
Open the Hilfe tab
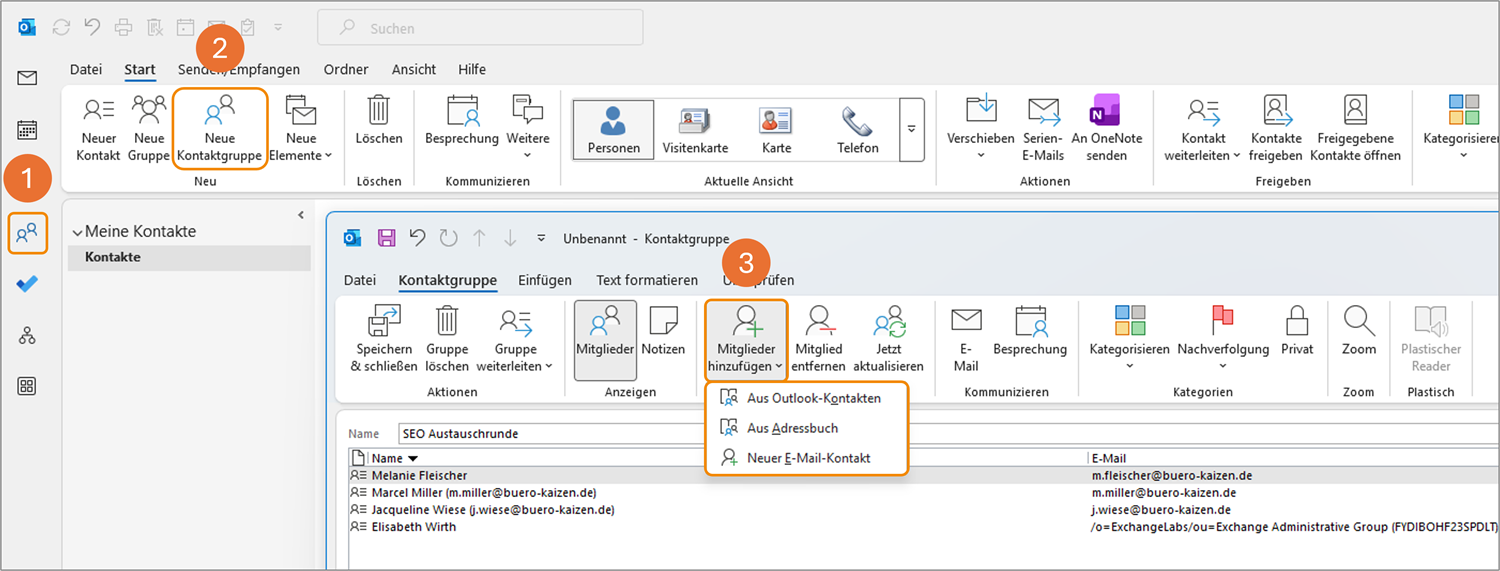coord(472,69)
